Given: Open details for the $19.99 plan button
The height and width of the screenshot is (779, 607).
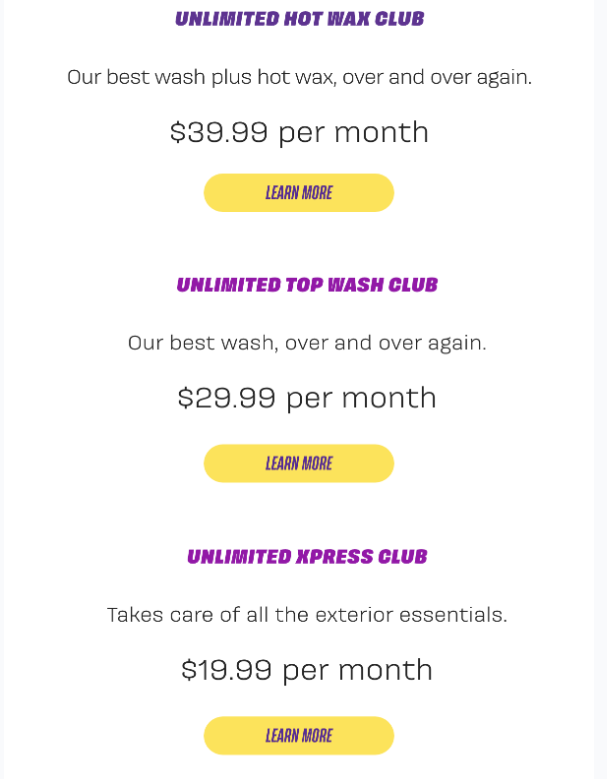Looking at the screenshot, I should pos(299,736).
